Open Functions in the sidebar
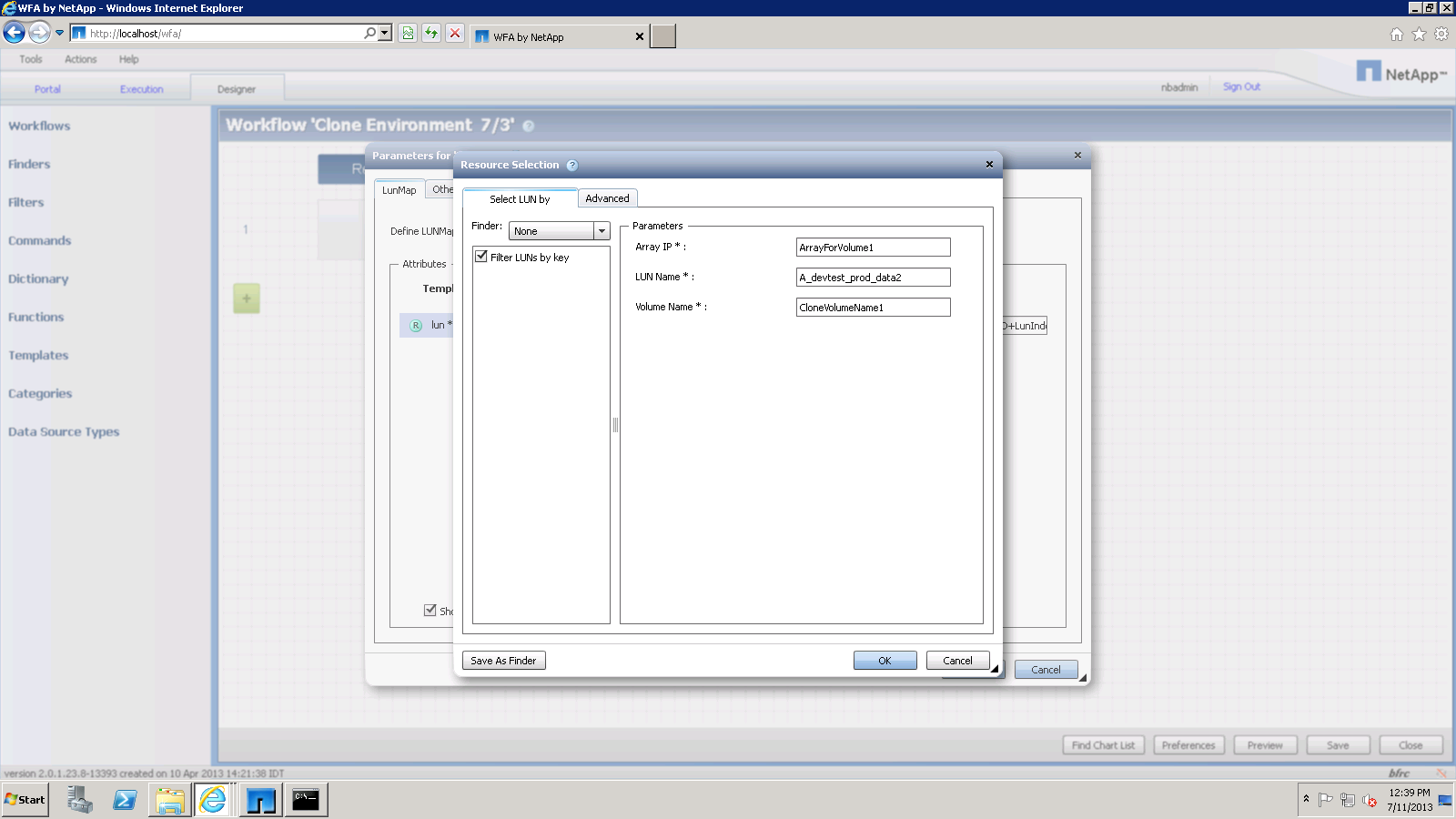This screenshot has width=1456, height=819. coord(36,318)
